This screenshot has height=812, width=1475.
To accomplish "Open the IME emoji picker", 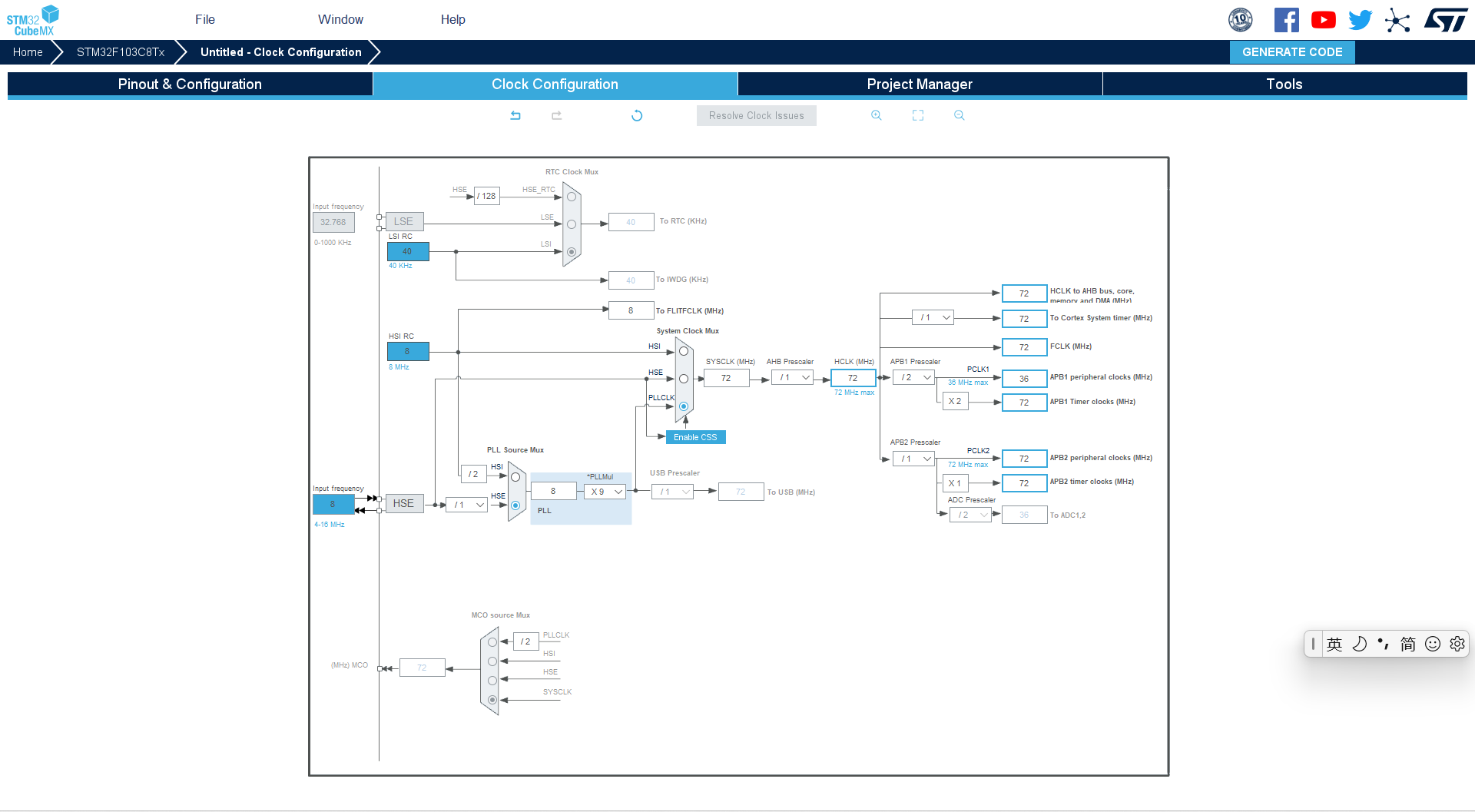I will coord(1433,644).
